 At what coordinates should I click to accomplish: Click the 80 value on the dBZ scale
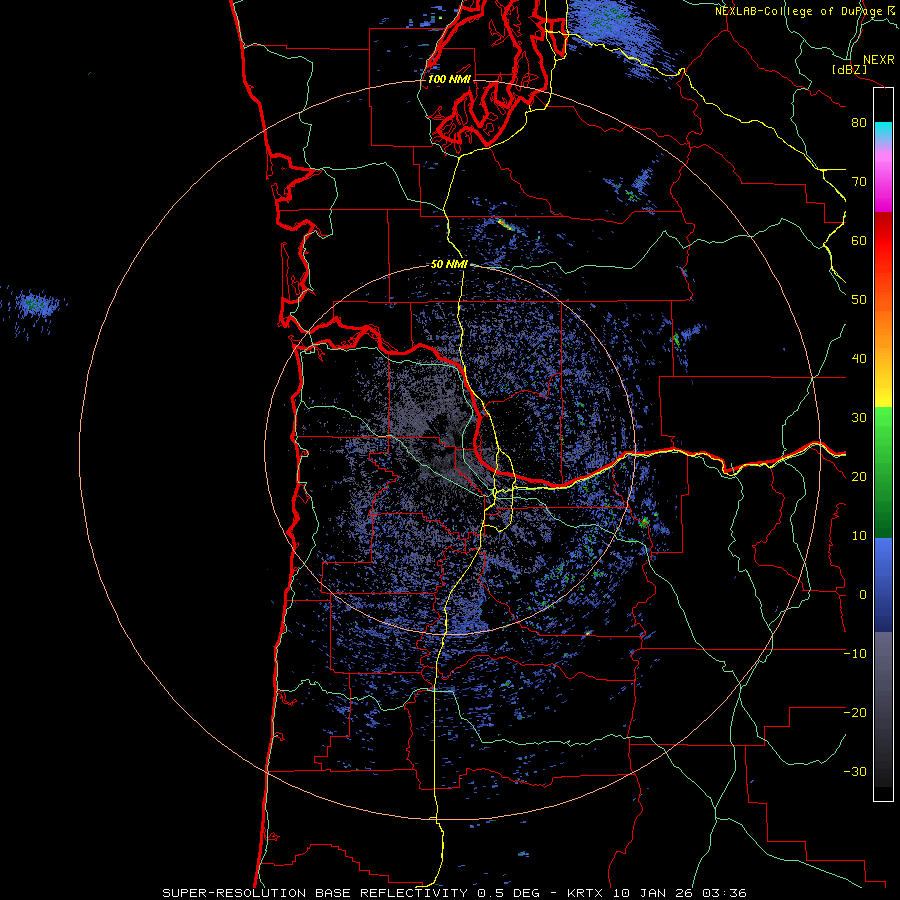(859, 123)
